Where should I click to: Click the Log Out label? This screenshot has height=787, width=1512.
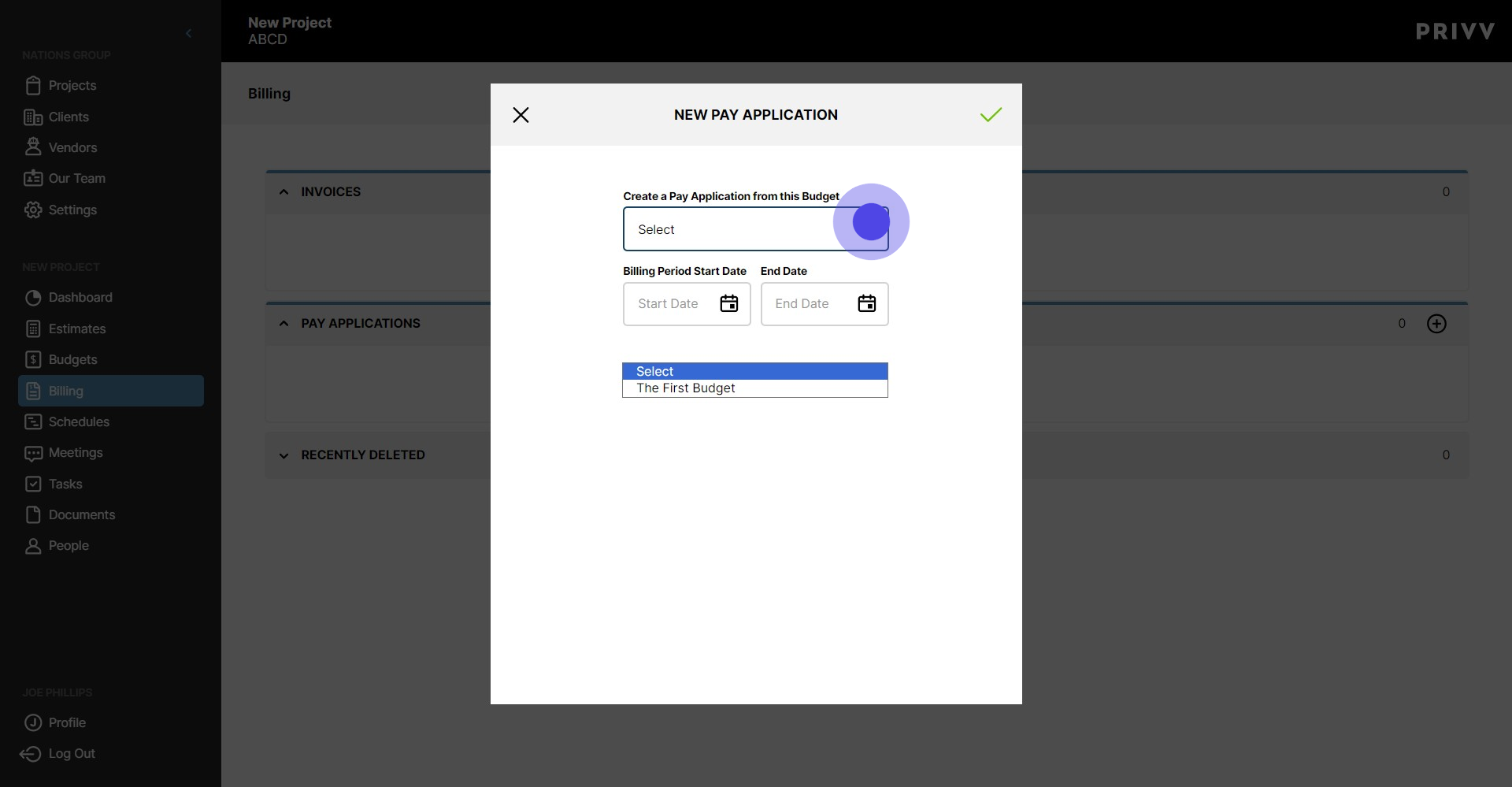tap(72, 753)
